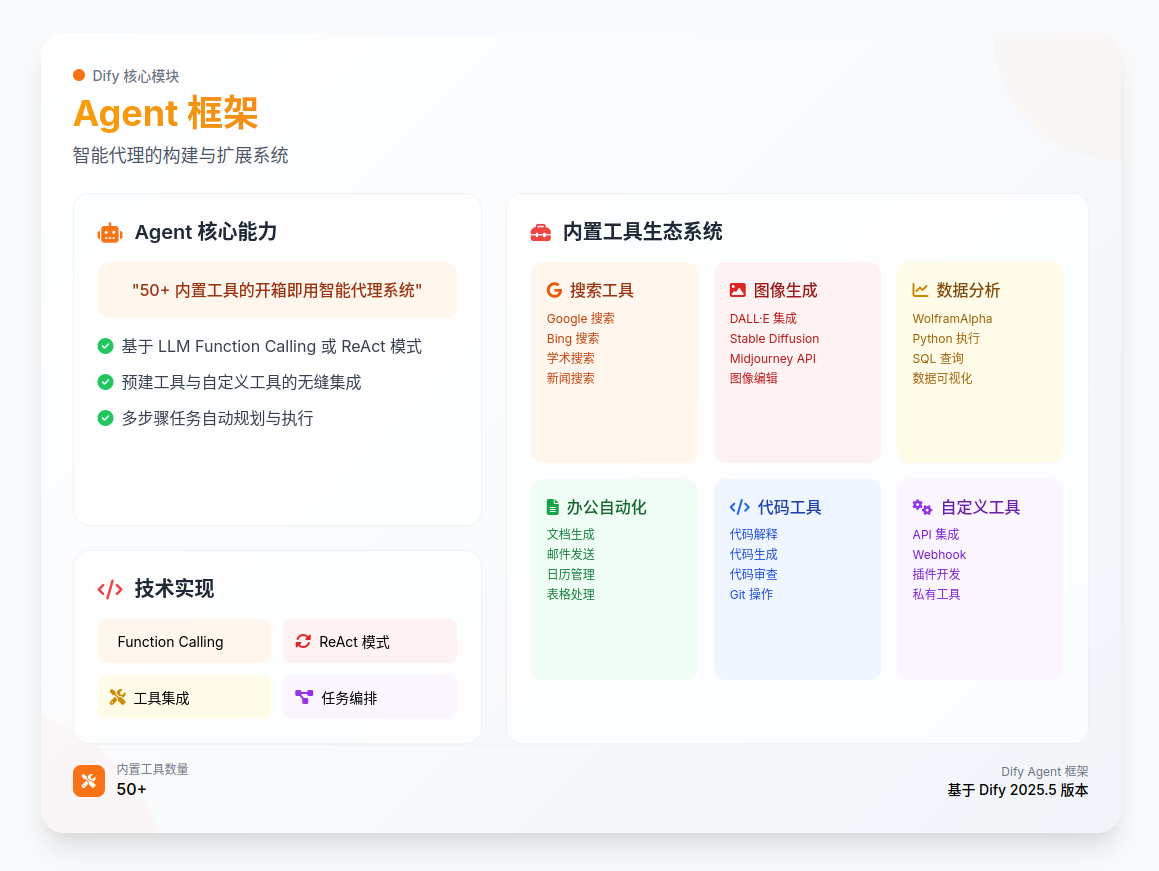Click the 数据可视化 entry
This screenshot has height=871, width=1159.
pos(942,379)
